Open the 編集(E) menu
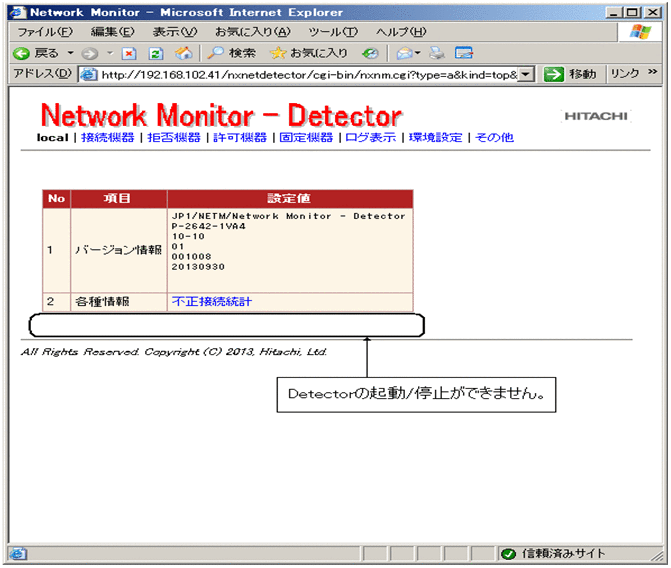This screenshot has height=568, width=671. (x=113, y=32)
